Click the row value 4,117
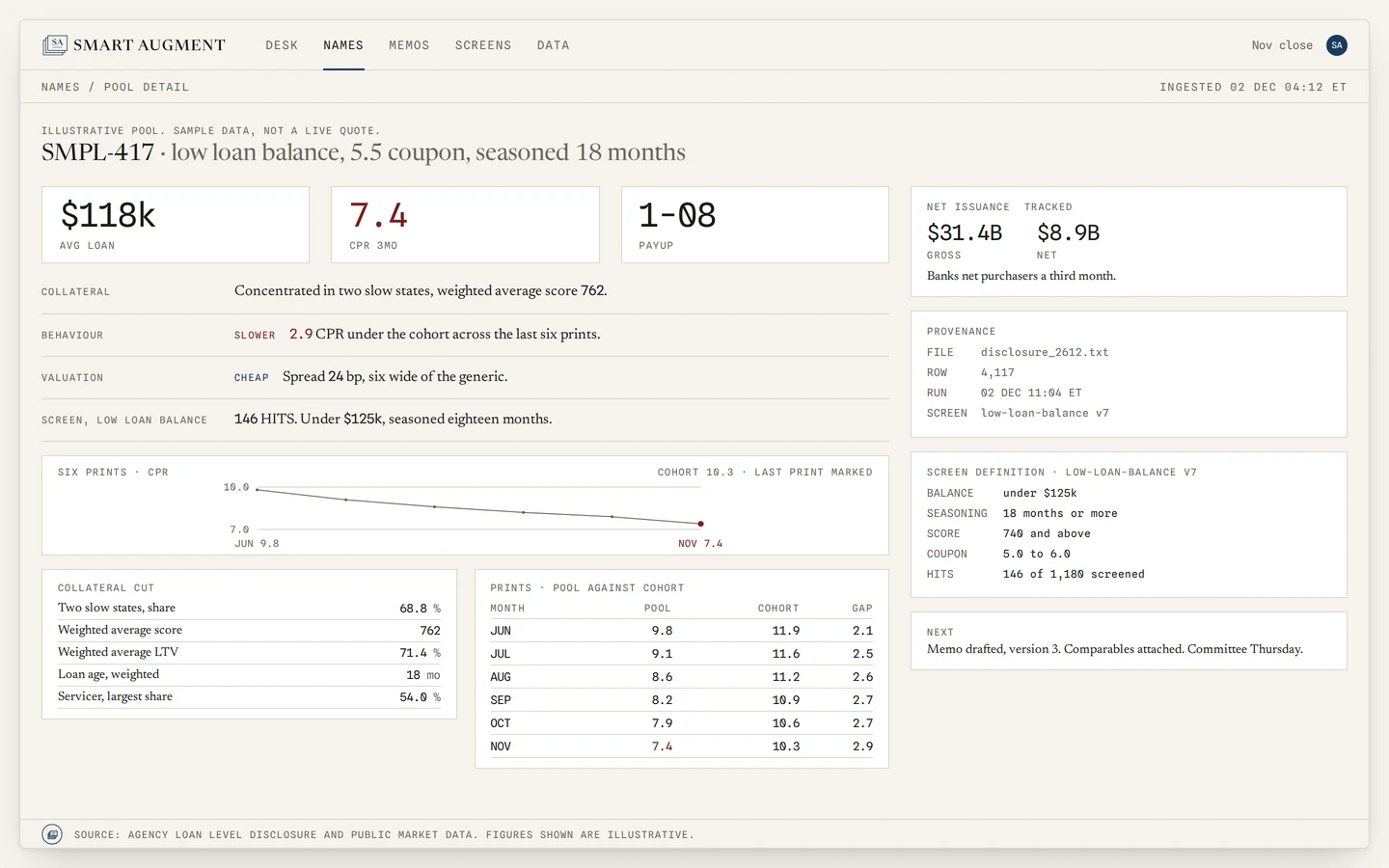Image resolution: width=1389 pixels, height=868 pixels. (x=997, y=373)
